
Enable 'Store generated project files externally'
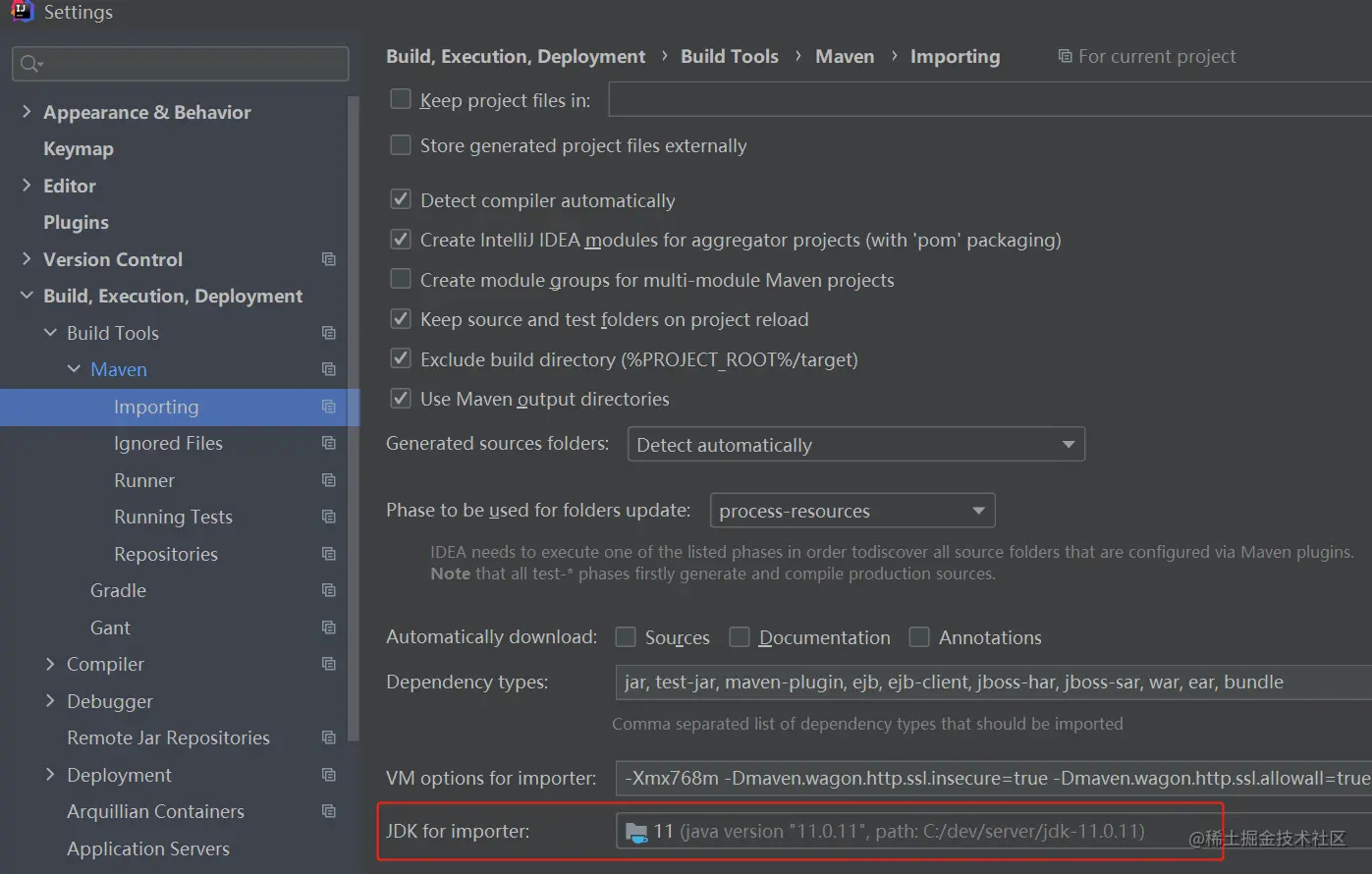coord(401,145)
